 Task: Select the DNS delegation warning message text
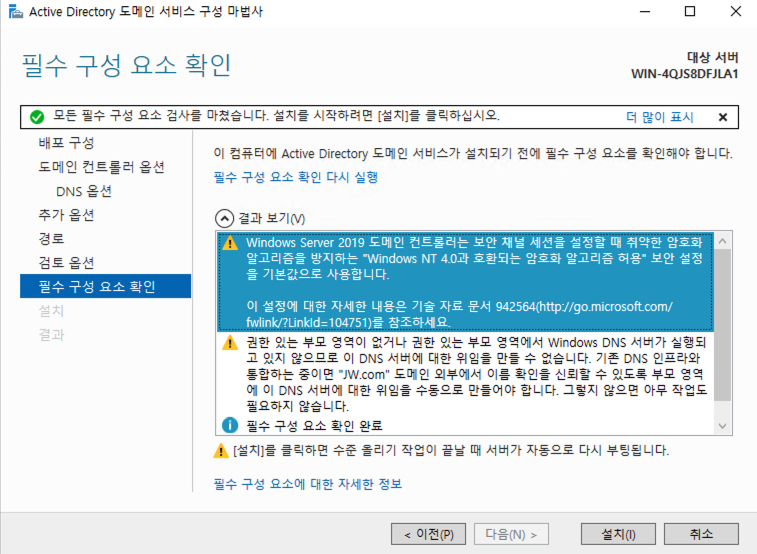[476, 374]
